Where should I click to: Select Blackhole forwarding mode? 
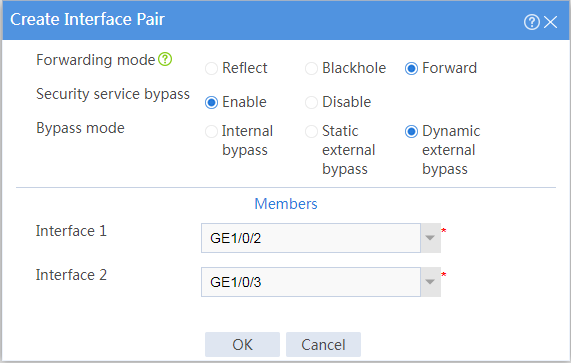[x=311, y=68]
